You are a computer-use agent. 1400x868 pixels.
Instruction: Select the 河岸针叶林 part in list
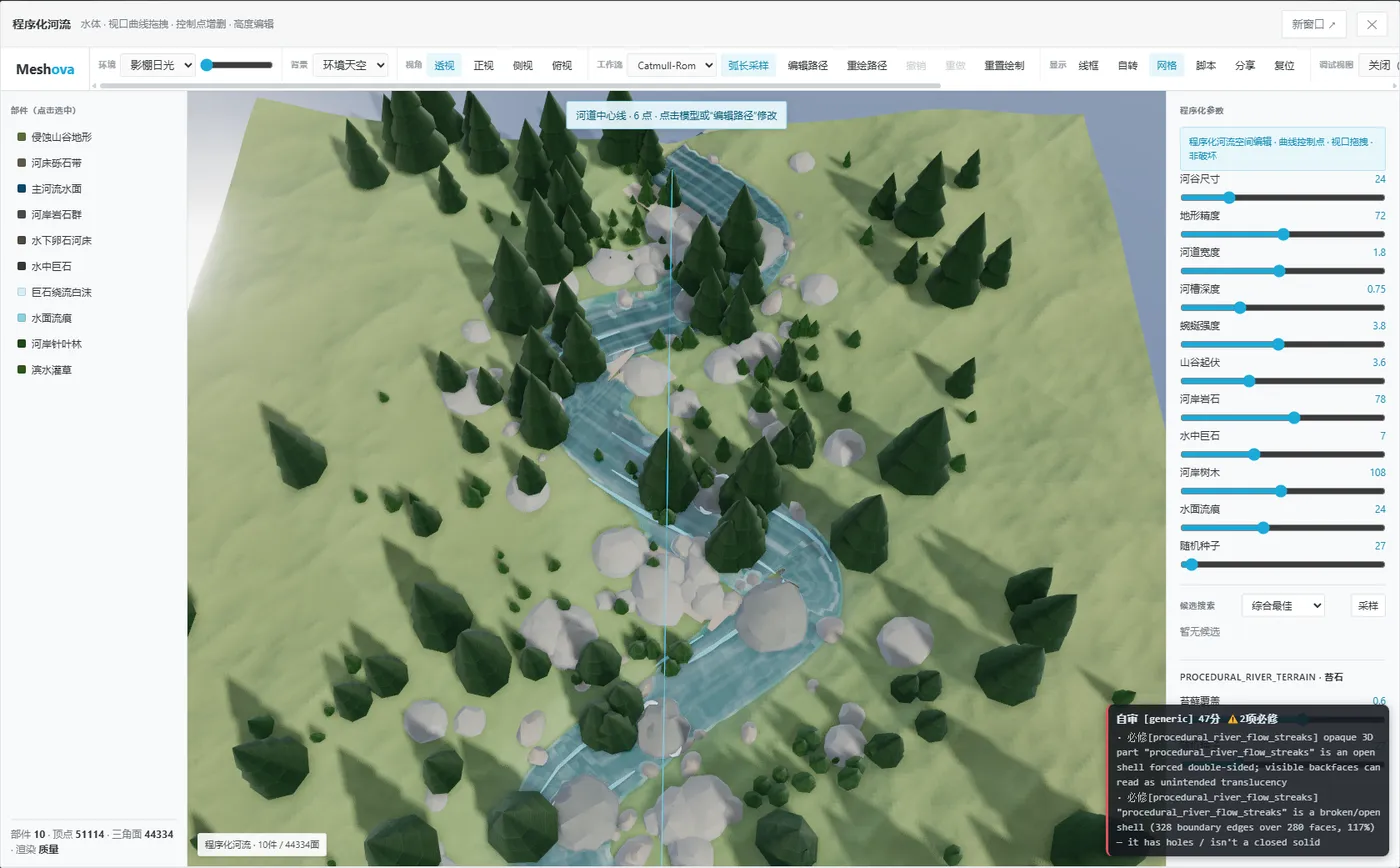pos(56,344)
